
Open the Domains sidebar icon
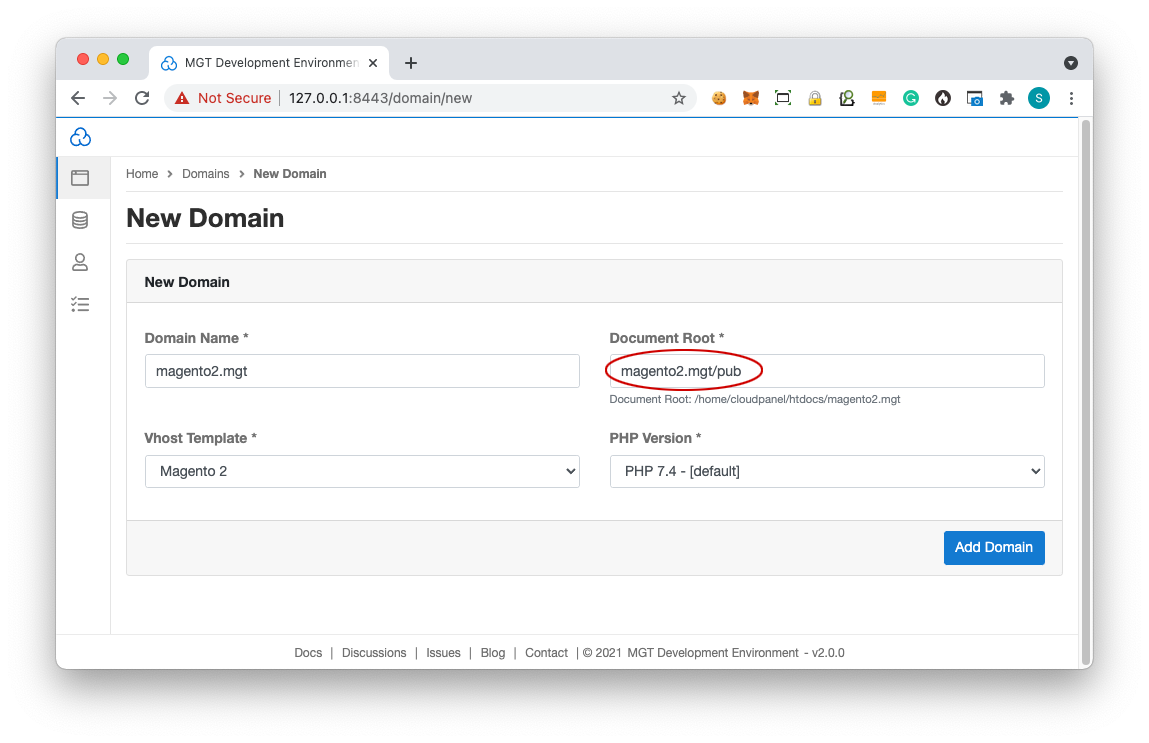click(x=80, y=178)
